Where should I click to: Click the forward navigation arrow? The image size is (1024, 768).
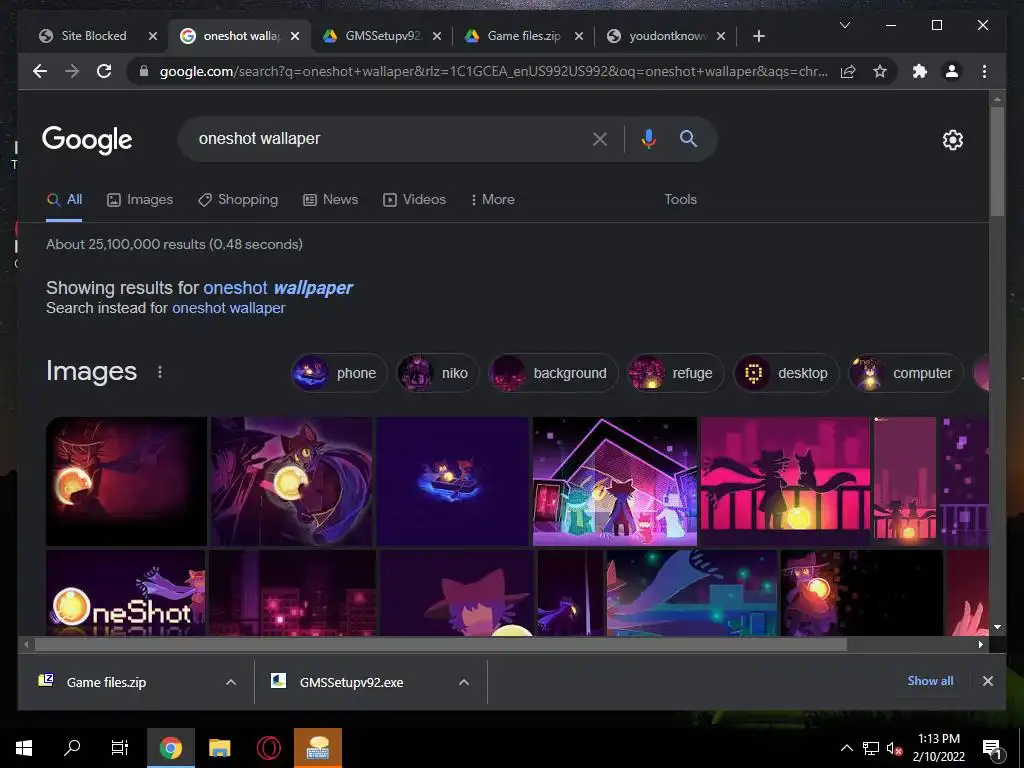coord(72,71)
